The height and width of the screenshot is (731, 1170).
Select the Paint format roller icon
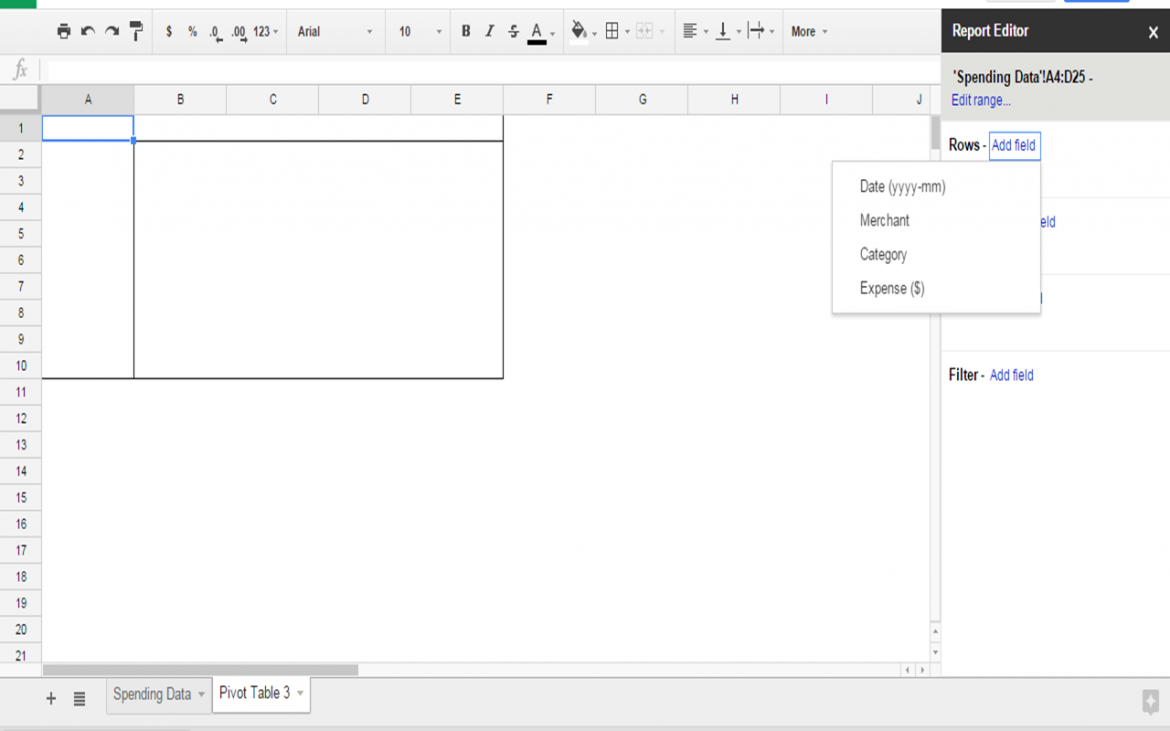[136, 31]
